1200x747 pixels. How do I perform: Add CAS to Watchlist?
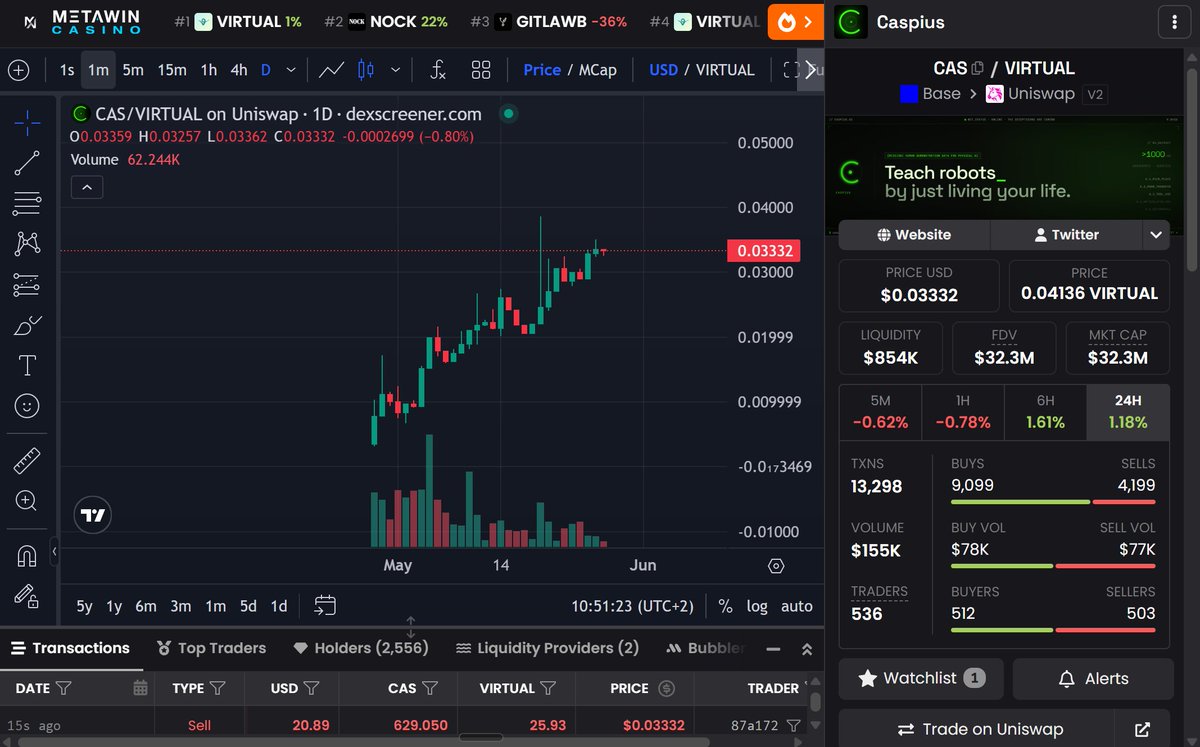point(920,678)
